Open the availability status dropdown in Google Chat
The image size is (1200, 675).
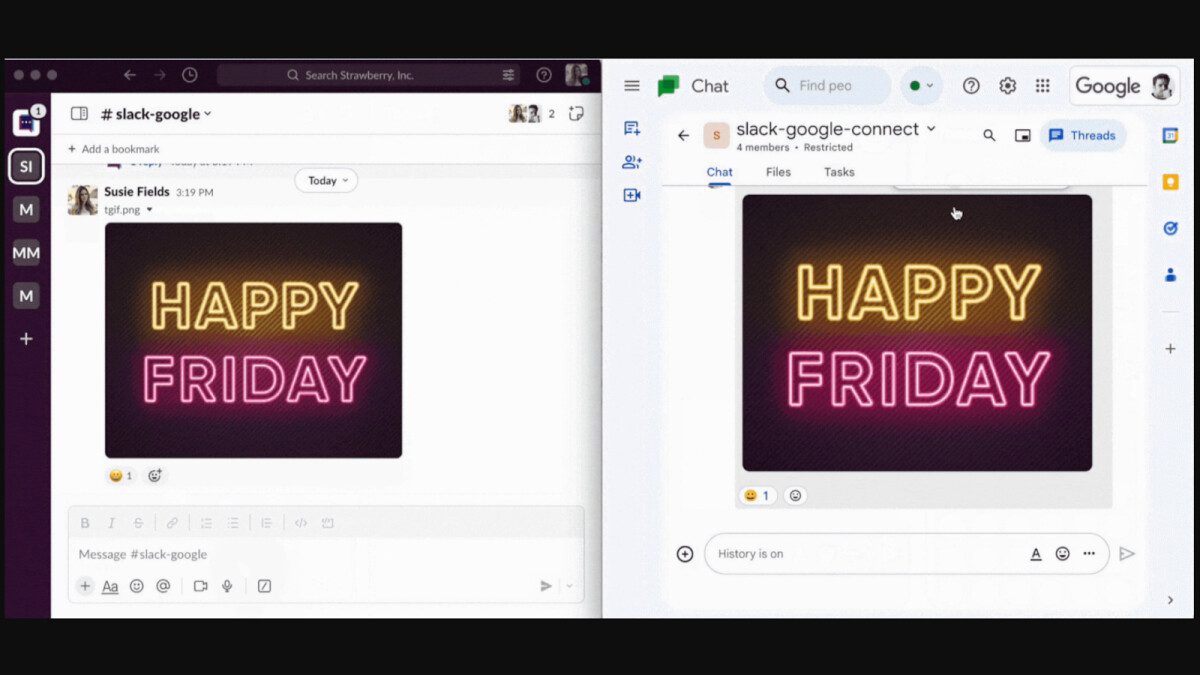coord(919,86)
